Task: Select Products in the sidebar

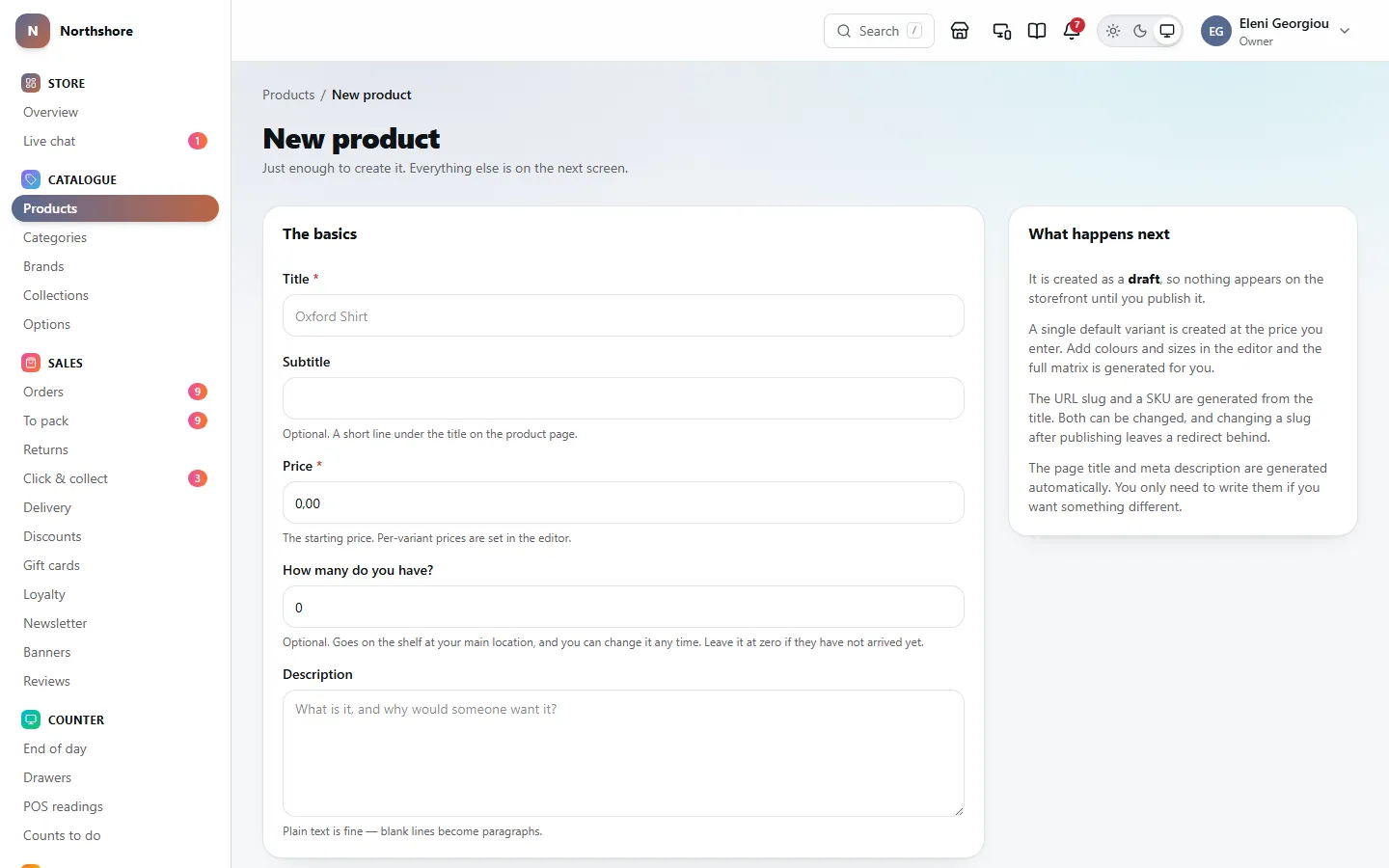Action: (x=115, y=208)
